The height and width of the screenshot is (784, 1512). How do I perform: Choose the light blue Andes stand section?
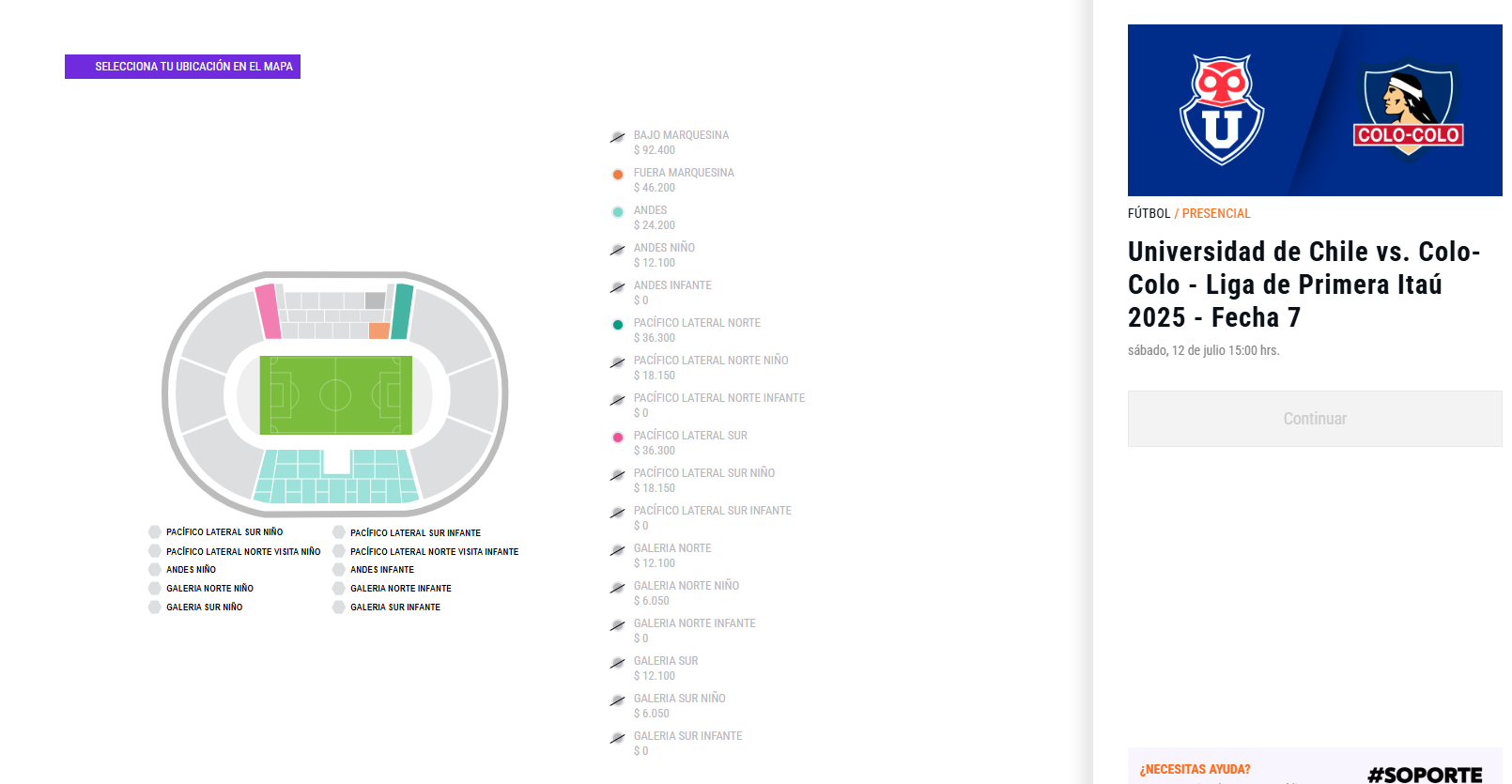click(335, 477)
